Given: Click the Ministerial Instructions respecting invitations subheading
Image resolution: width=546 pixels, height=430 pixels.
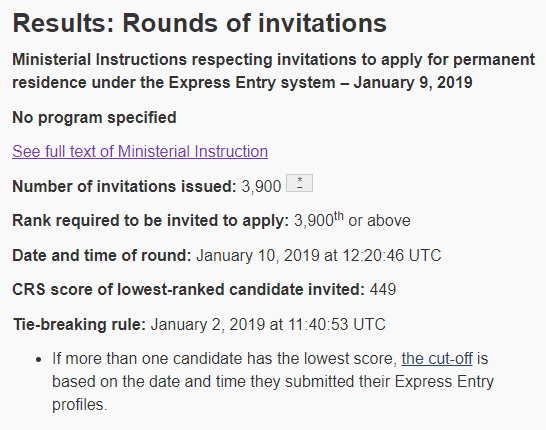Looking at the screenshot, I should coord(273,71).
